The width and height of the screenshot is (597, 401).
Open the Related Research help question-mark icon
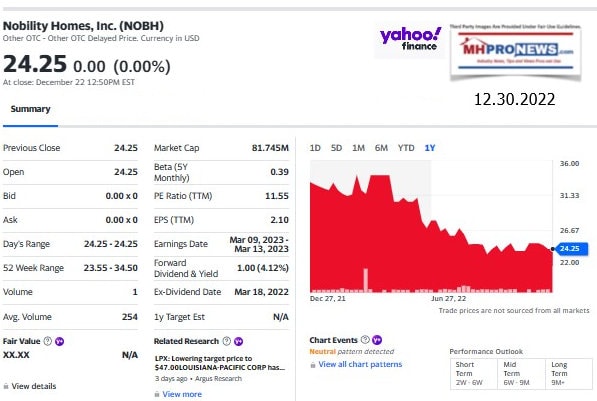227,341
